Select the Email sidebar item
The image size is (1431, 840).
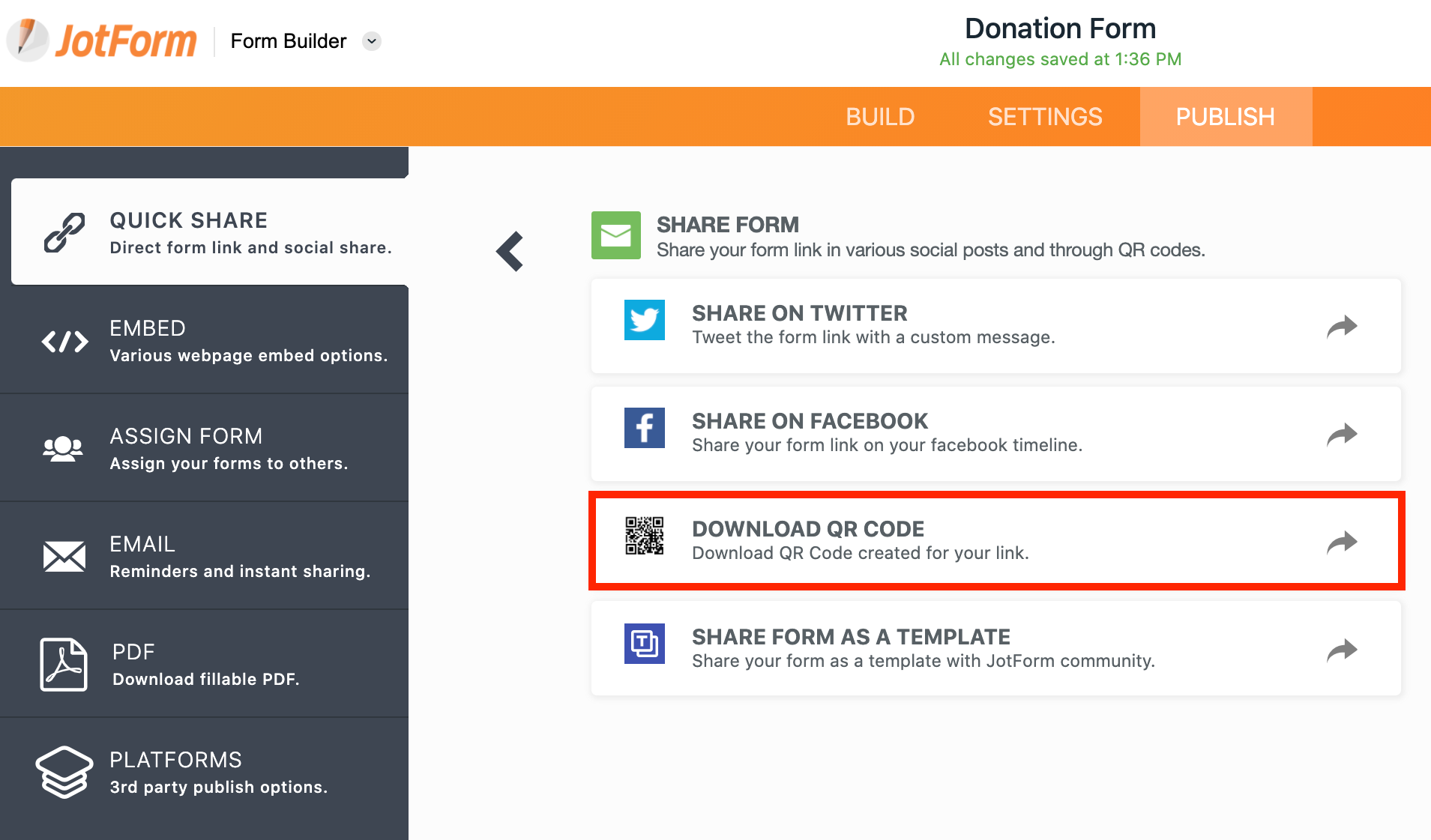point(204,556)
